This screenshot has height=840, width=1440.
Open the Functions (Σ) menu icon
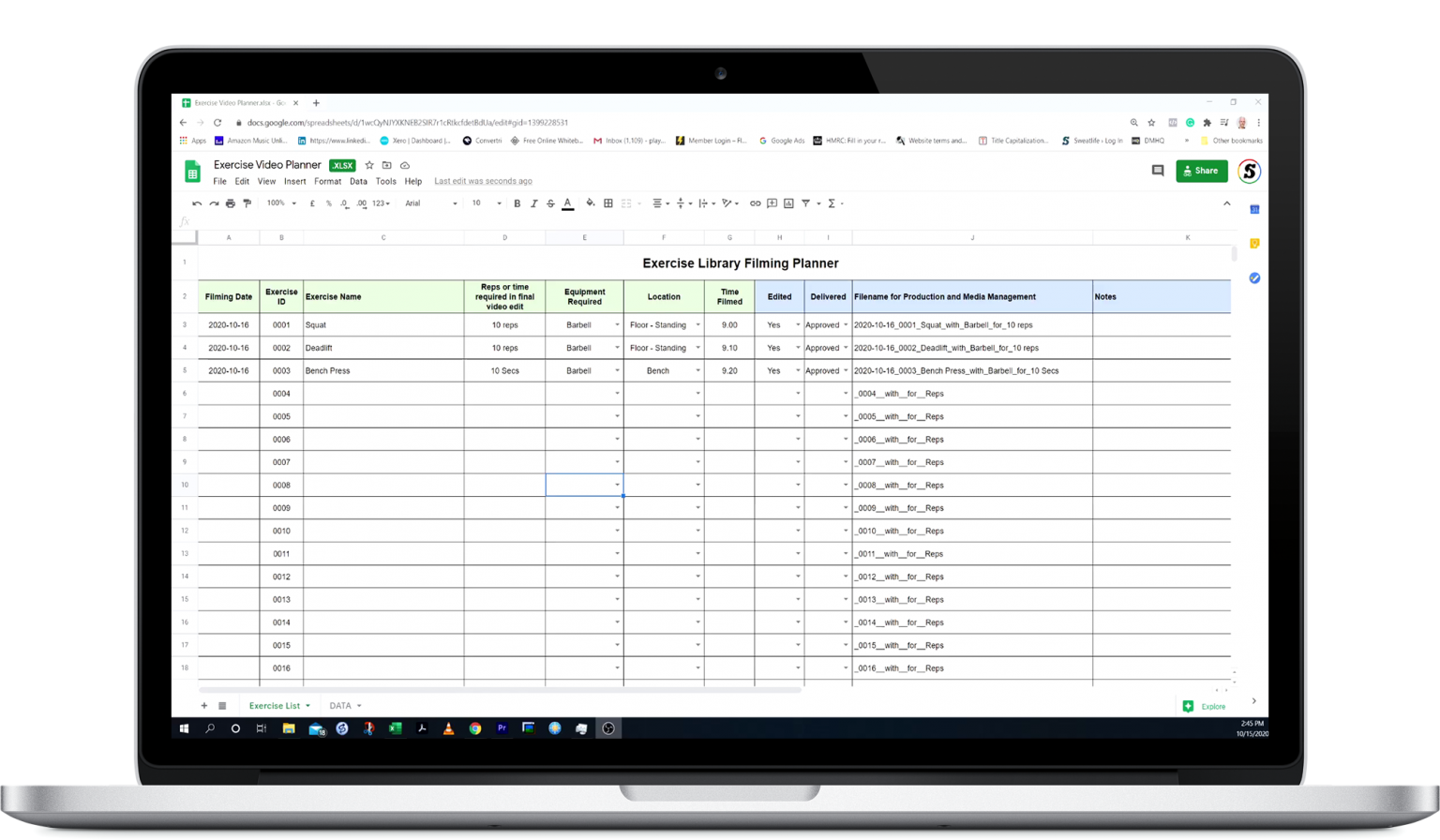click(x=831, y=202)
